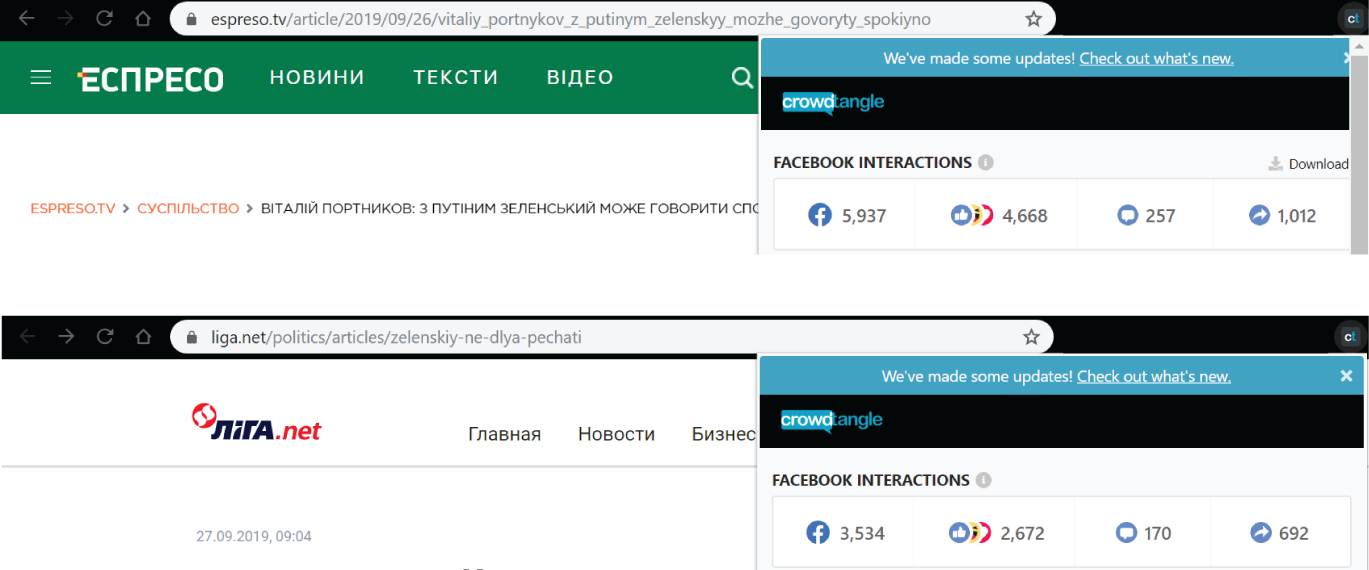Click the Liga.net logo
This screenshot has height=570, width=1369.
click(x=256, y=423)
